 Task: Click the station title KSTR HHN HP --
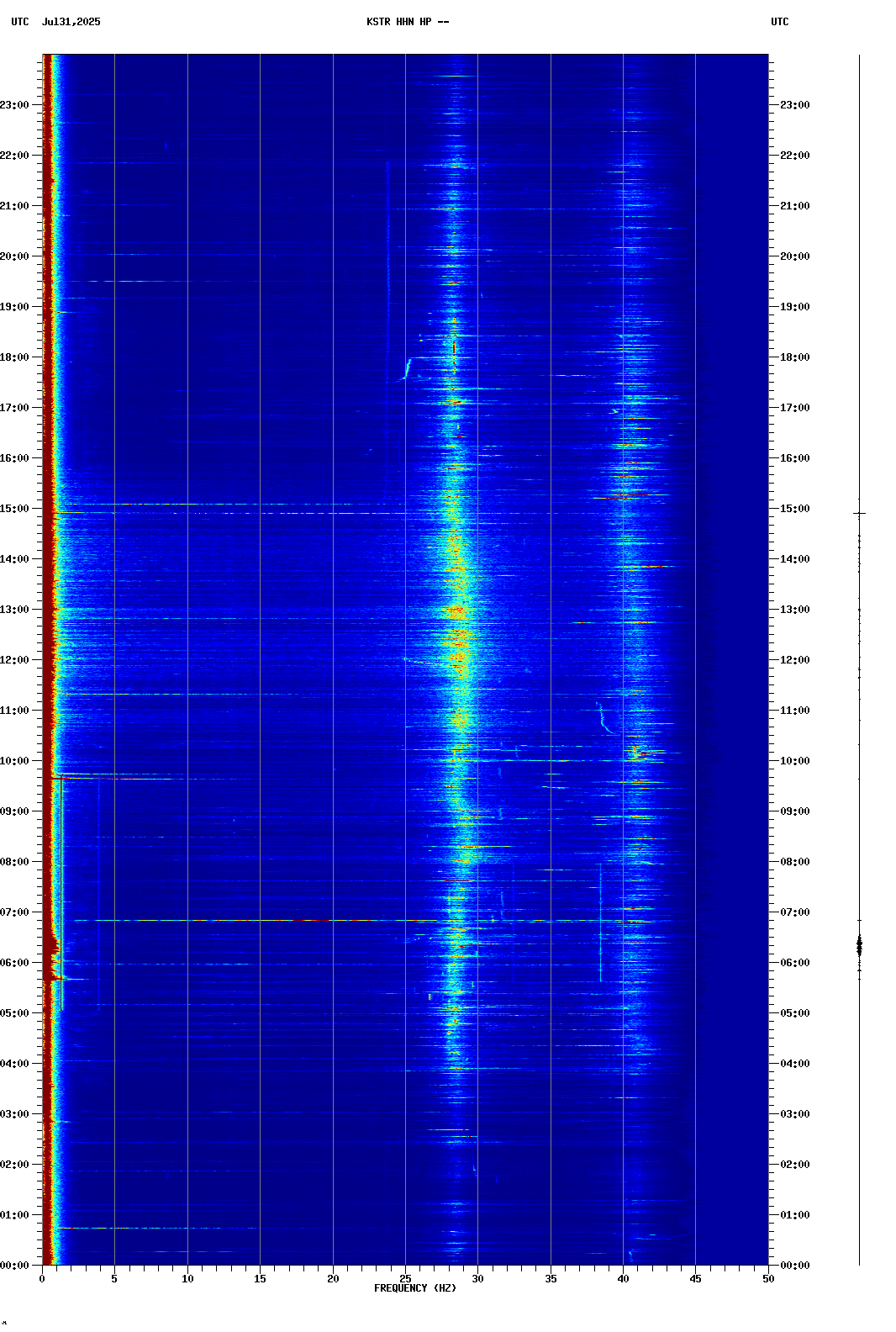(408, 22)
